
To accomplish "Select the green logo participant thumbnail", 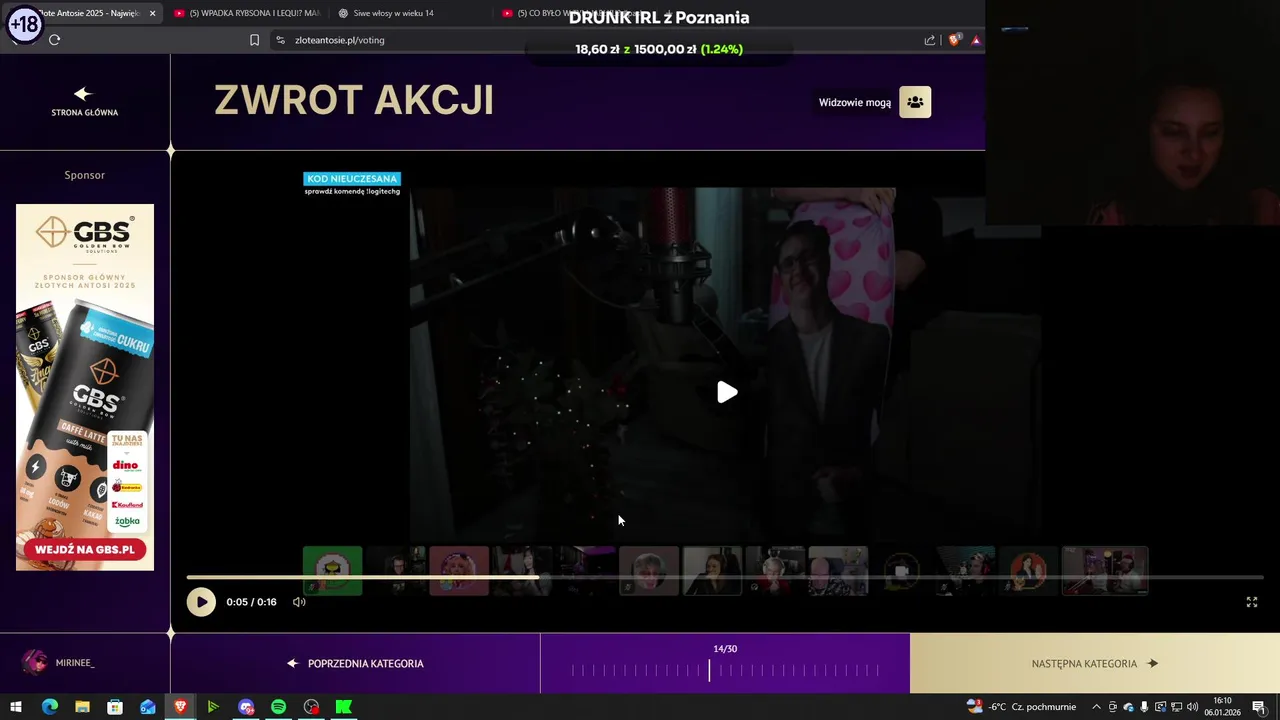I will [332, 571].
